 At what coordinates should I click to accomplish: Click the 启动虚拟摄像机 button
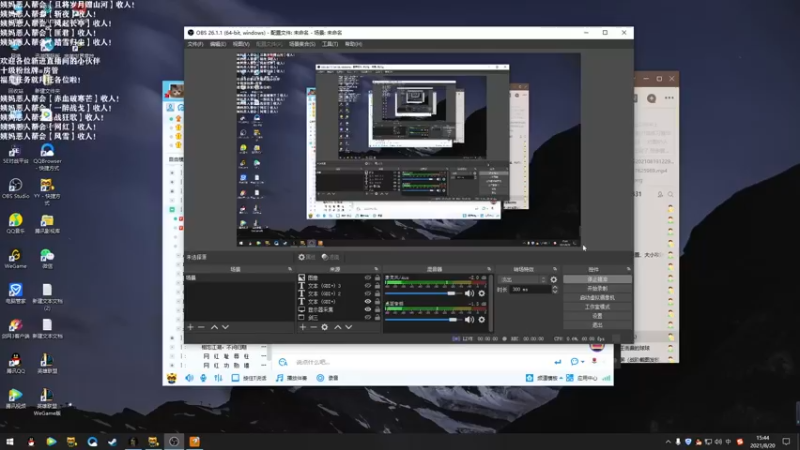pos(597,297)
